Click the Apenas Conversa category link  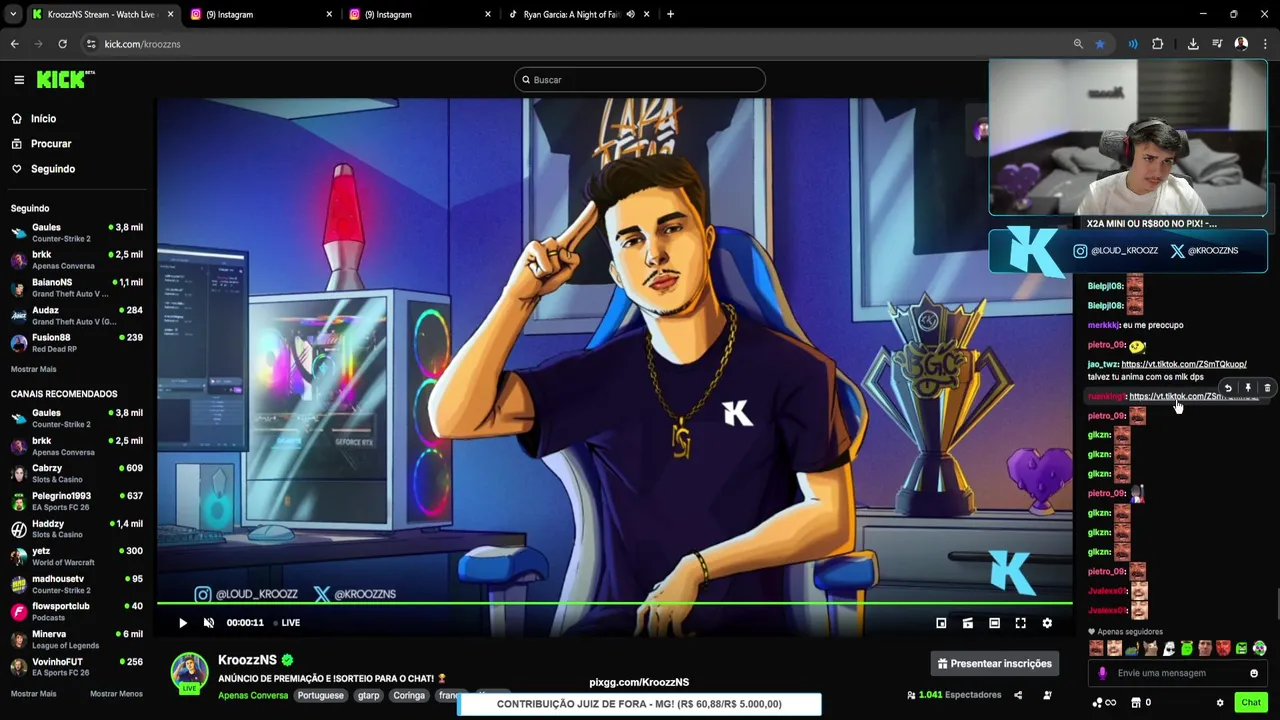click(x=253, y=696)
